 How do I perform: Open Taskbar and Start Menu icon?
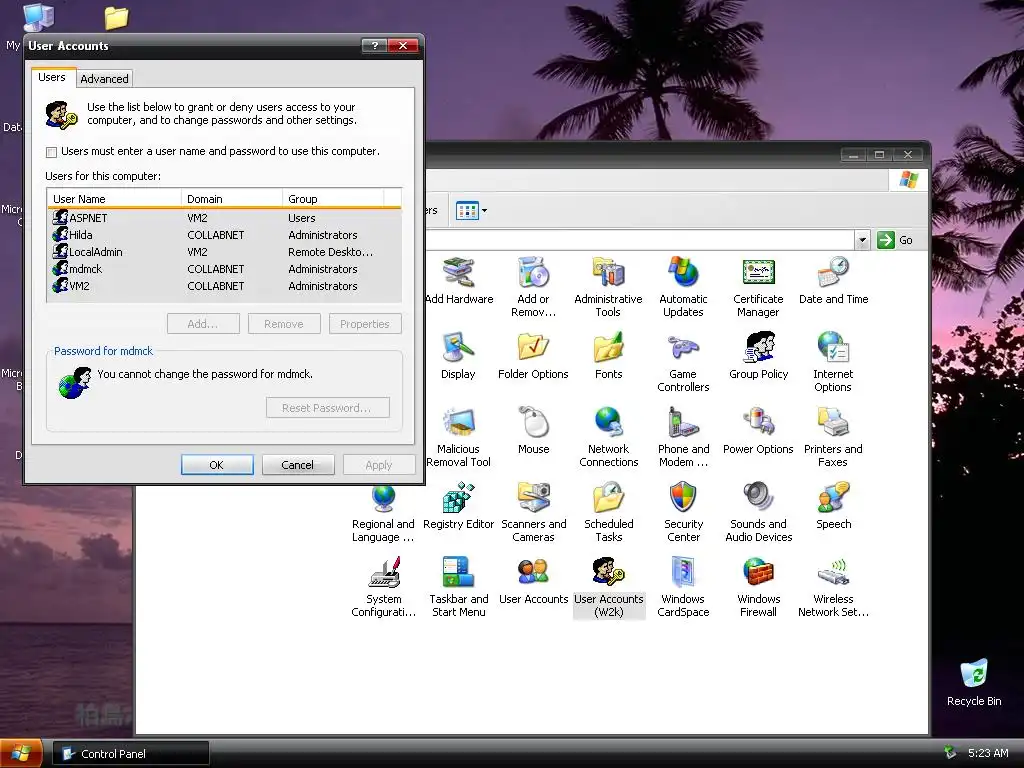tap(458, 588)
